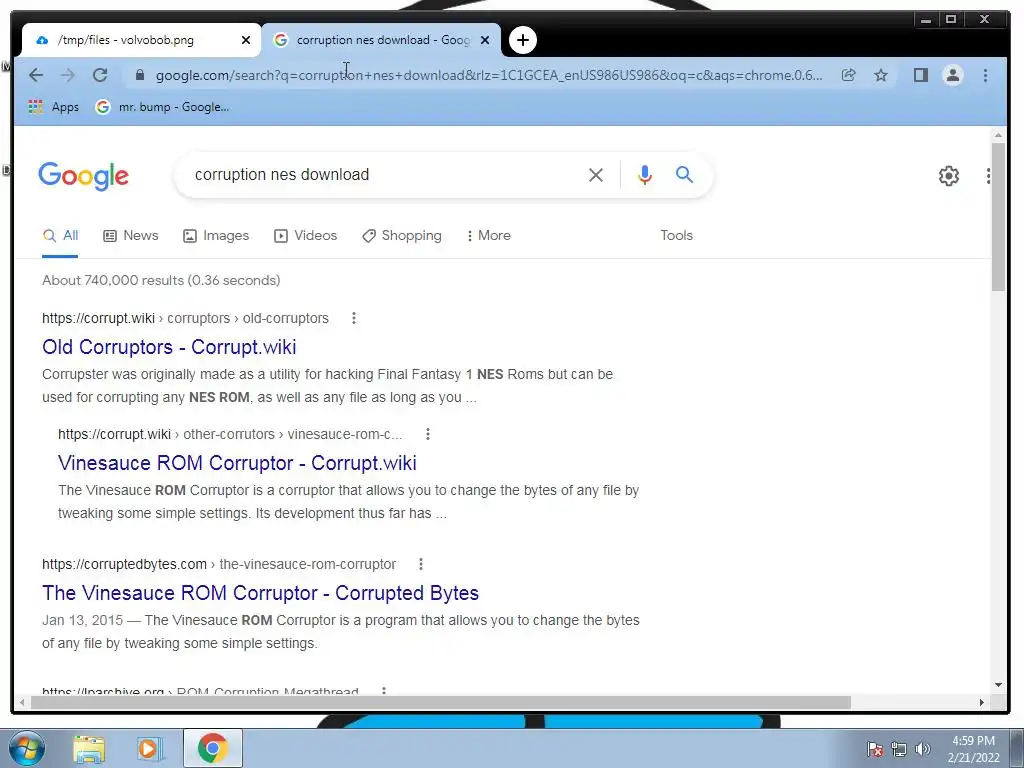Launch Windows Media Player from taskbar
The width and height of the screenshot is (1024, 768).
(148, 749)
